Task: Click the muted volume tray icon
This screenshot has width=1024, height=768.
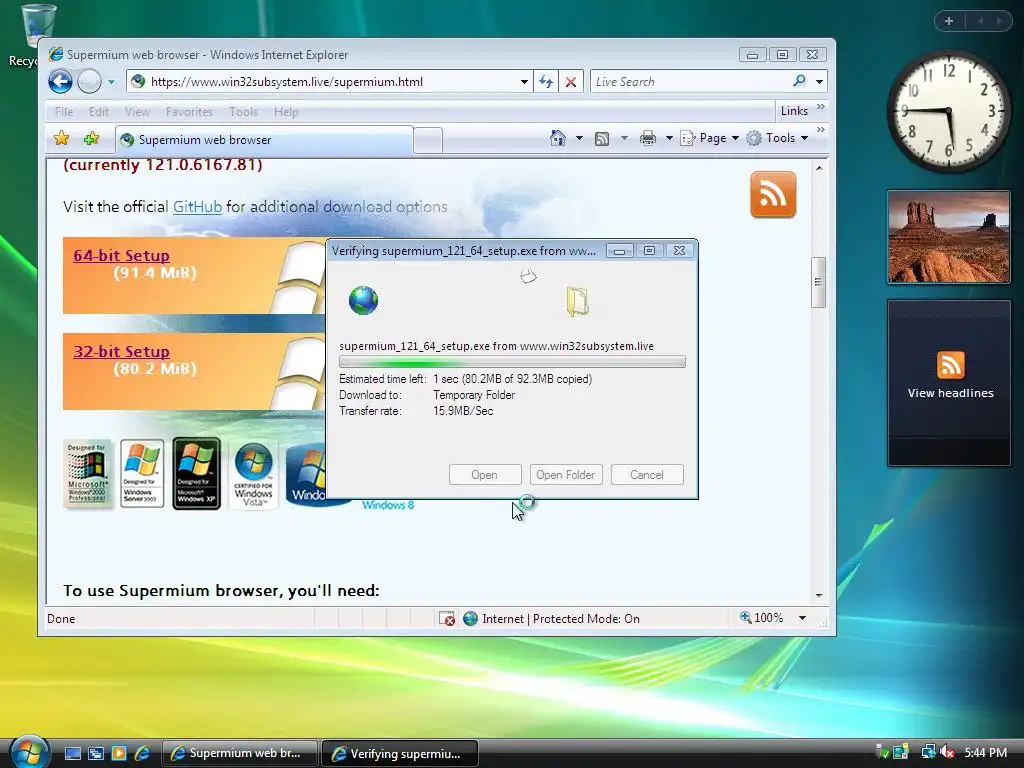Action: 947,753
